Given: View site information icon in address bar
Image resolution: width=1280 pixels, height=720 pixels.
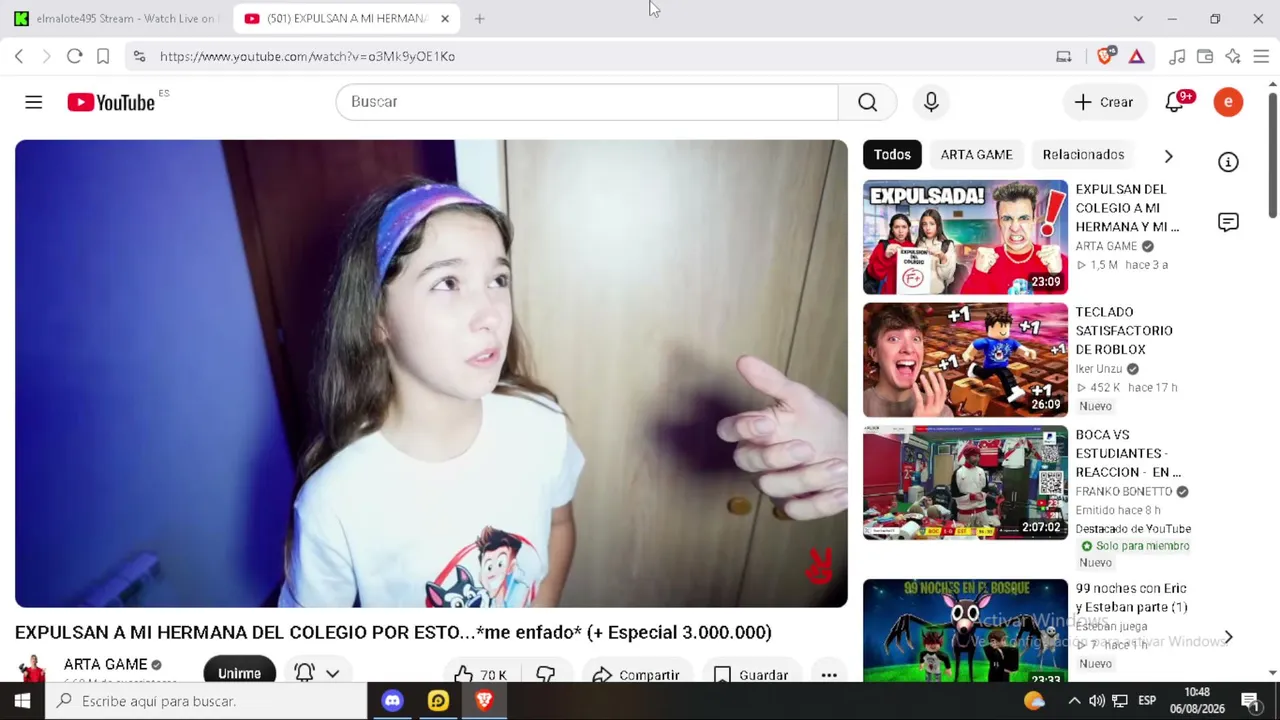Looking at the screenshot, I should pyautogui.click(x=140, y=57).
